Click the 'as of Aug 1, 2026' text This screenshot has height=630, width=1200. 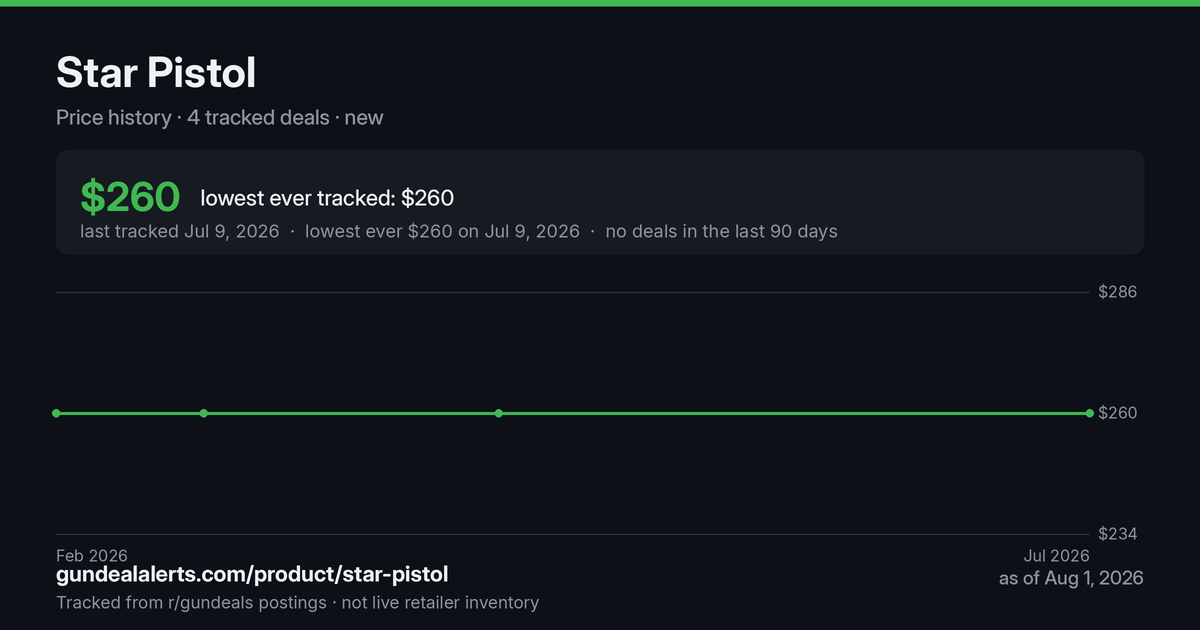1071,578
